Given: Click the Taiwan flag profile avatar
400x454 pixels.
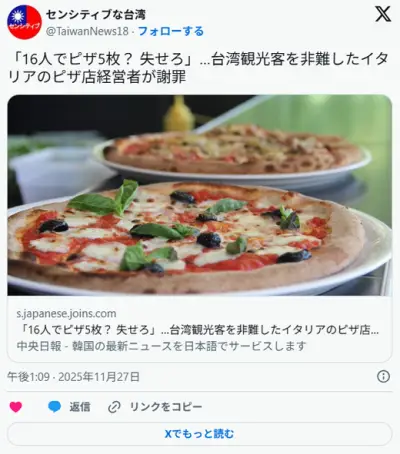Looking at the screenshot, I should tap(24, 23).
